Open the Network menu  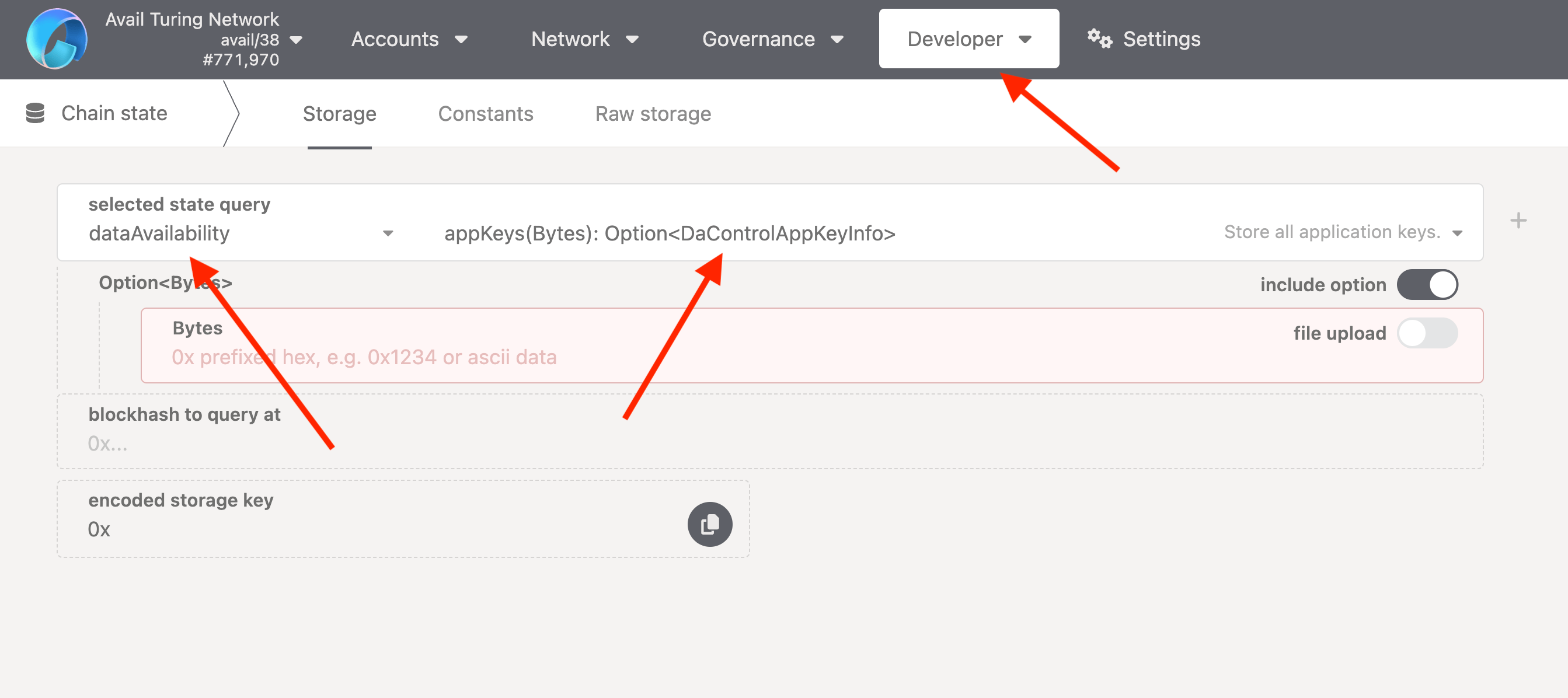click(x=584, y=39)
